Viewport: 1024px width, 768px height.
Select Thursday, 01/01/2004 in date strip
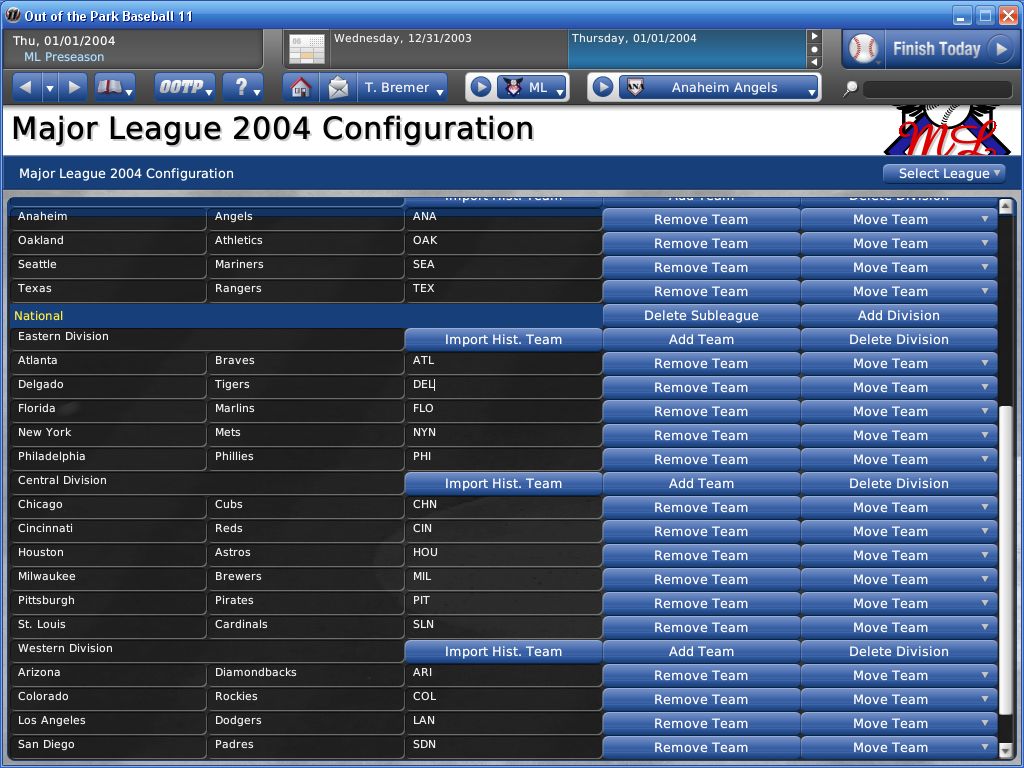687,49
